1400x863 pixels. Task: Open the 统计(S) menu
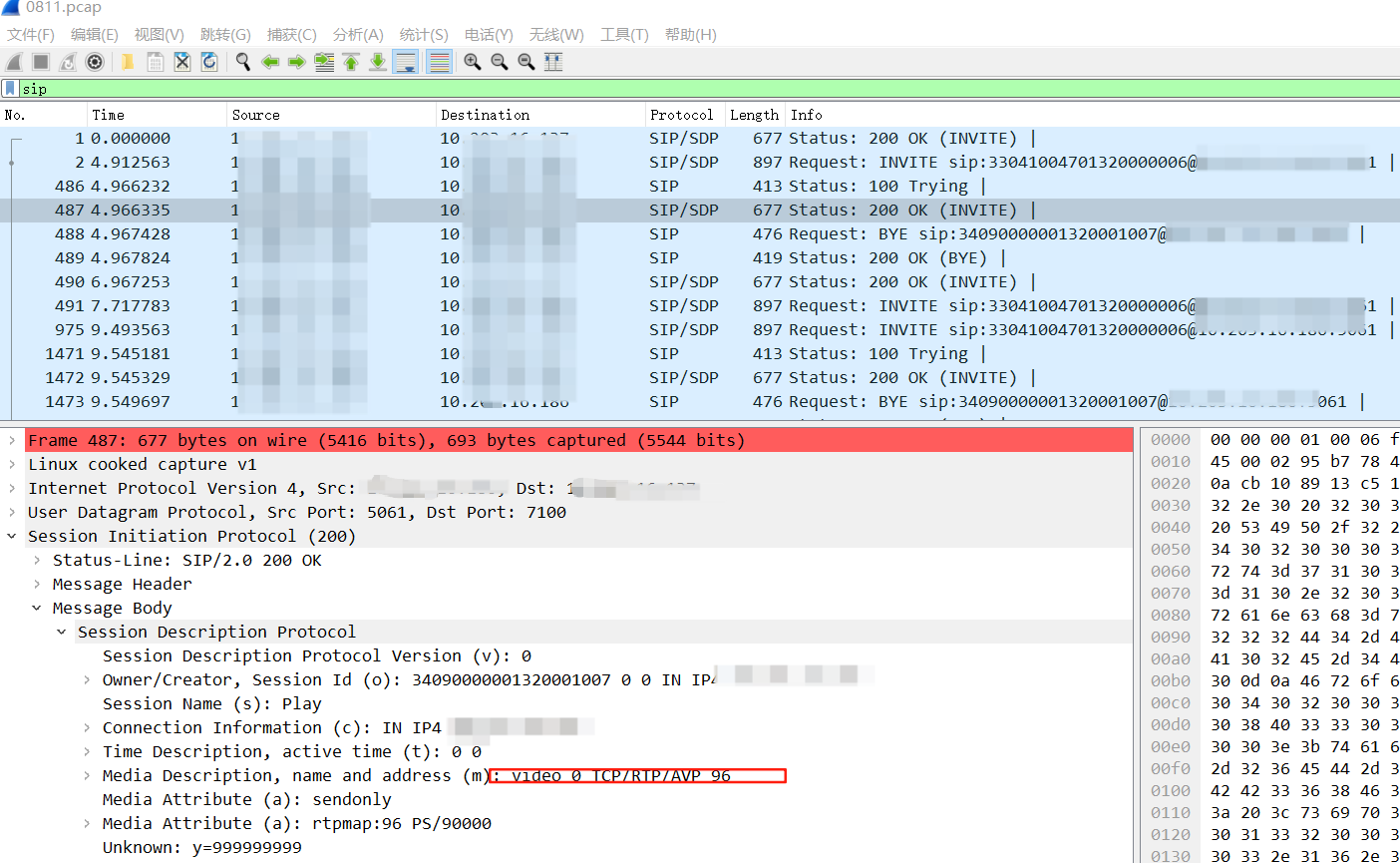pyautogui.click(x=424, y=35)
